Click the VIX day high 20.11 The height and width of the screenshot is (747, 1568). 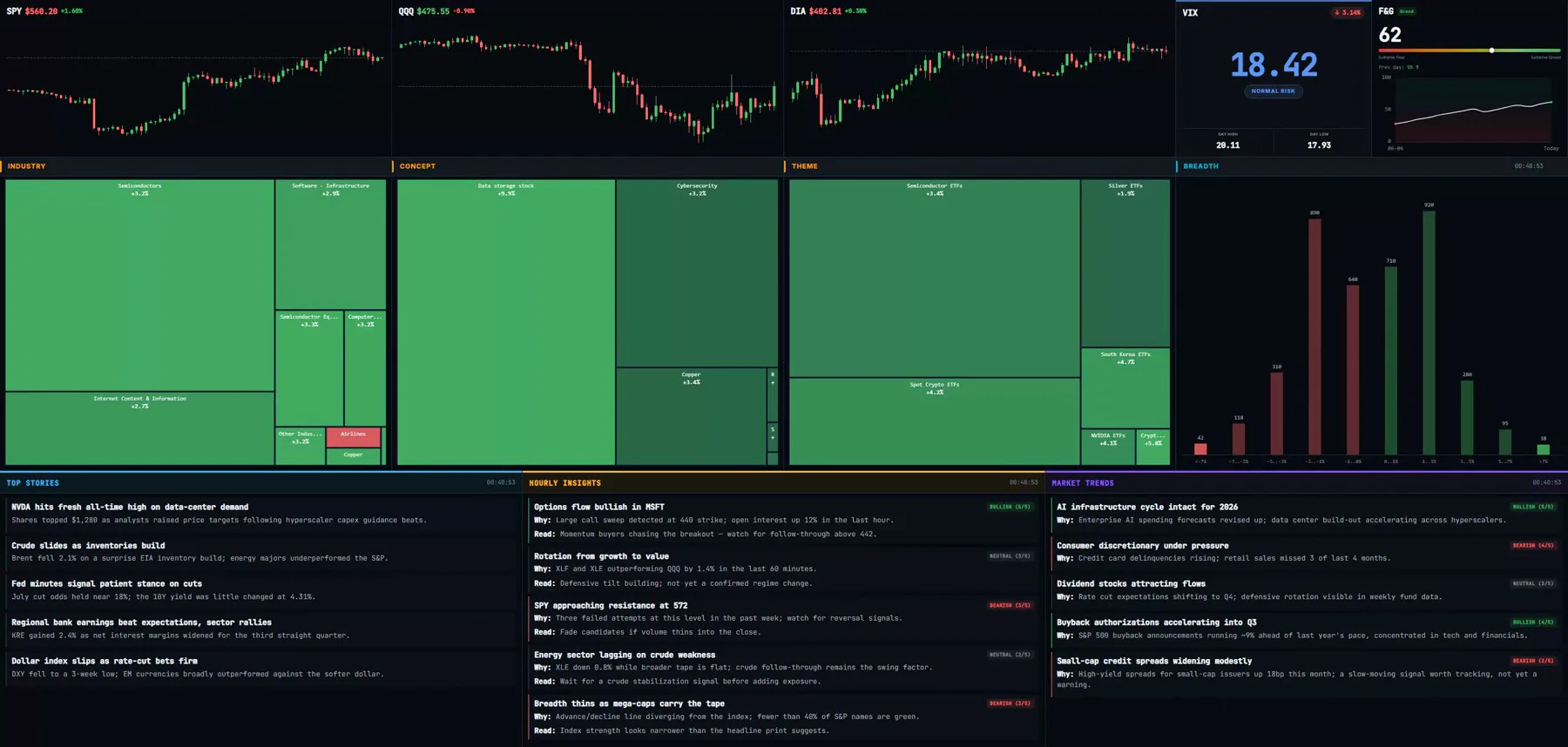click(x=1227, y=145)
